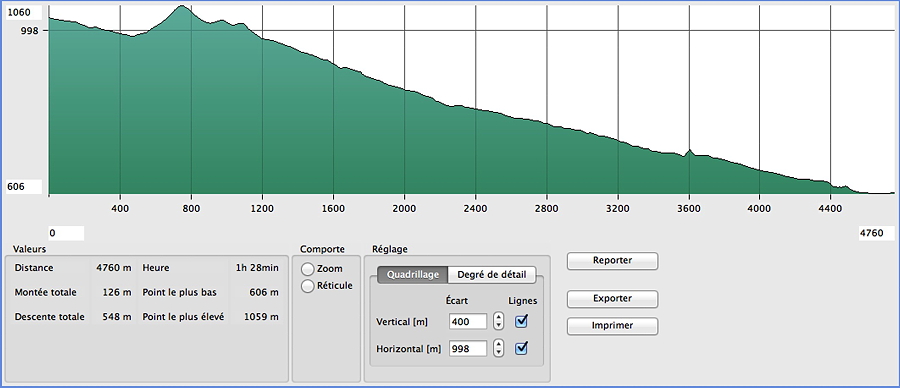Screen dimensions: 900x388
Task: Click the end distance field showing 4760
Action: point(876,233)
